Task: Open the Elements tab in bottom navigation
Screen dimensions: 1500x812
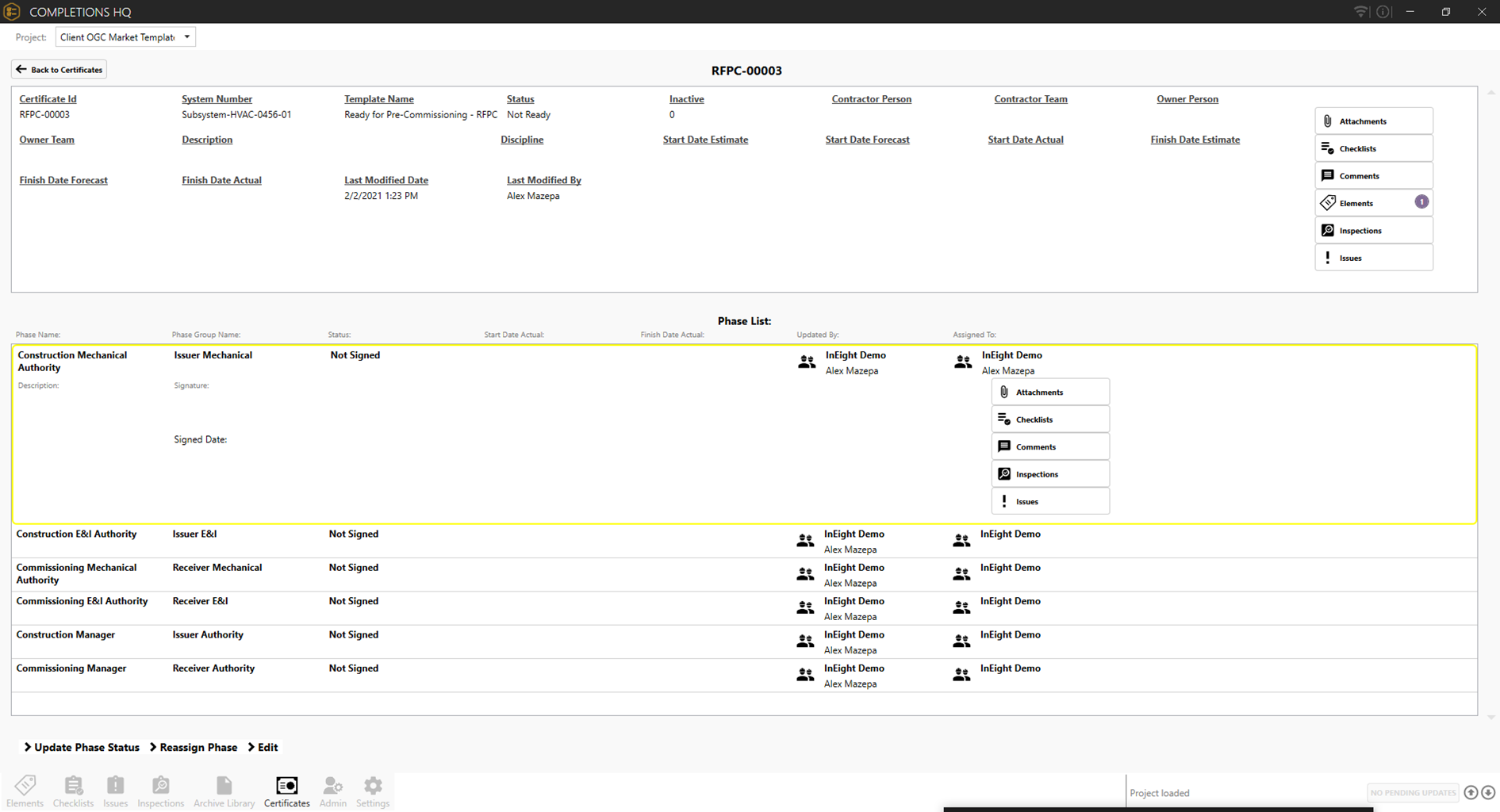Action: pyautogui.click(x=25, y=791)
